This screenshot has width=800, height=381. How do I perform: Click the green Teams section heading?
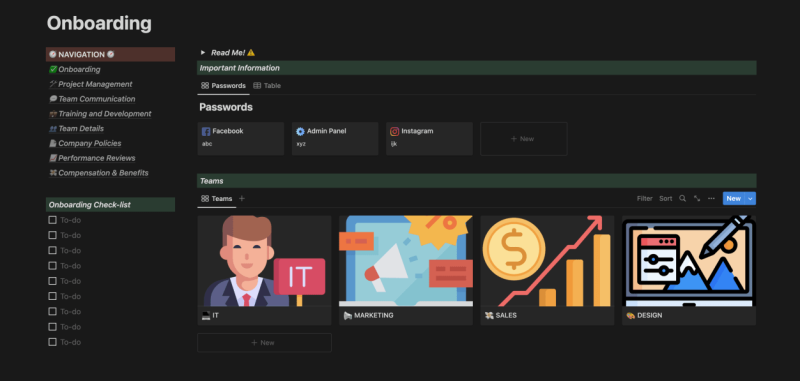[477, 181]
